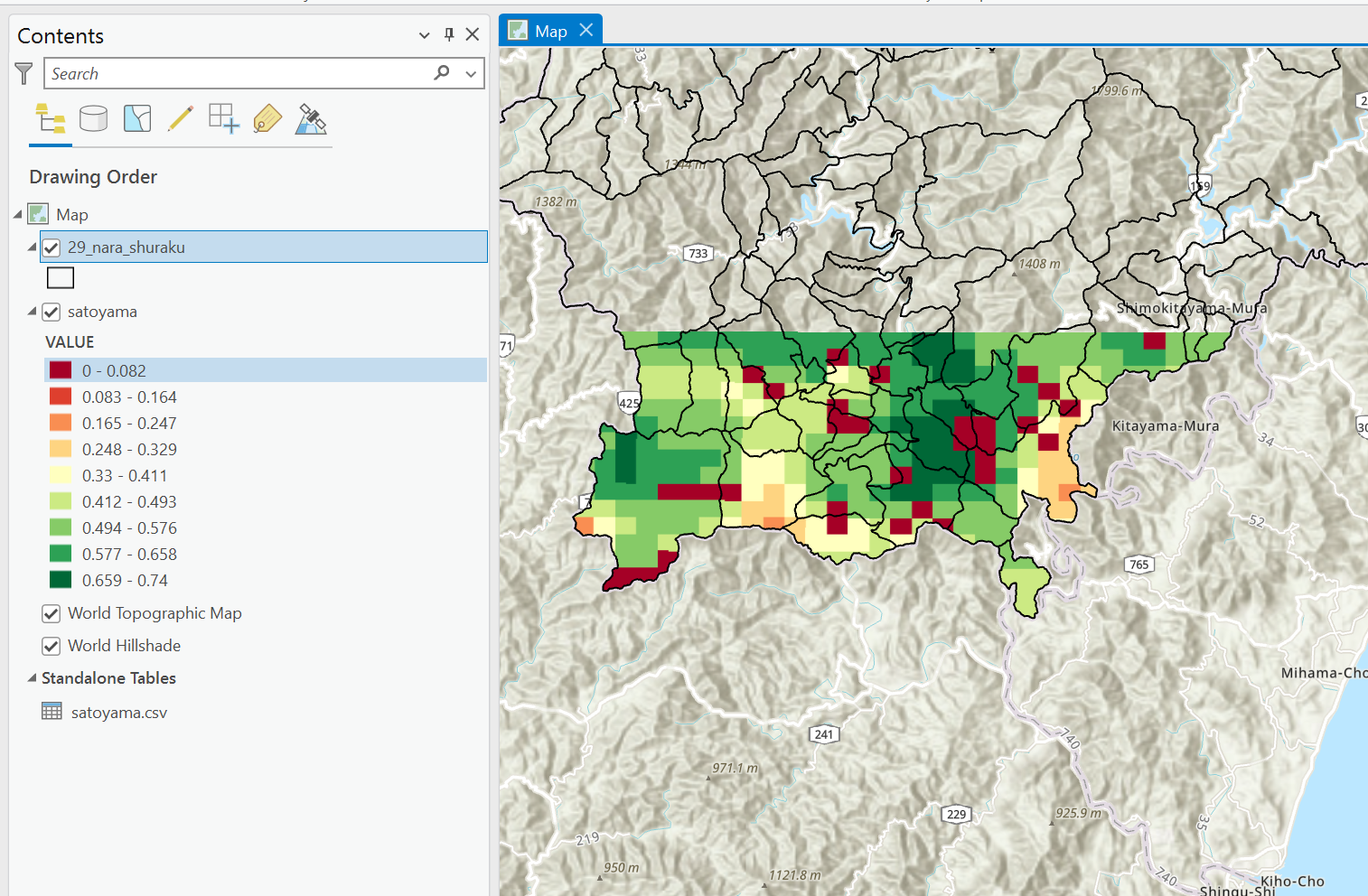Select List By Perspective Imagery icon
Viewport: 1368px width, 896px height.
(x=311, y=118)
